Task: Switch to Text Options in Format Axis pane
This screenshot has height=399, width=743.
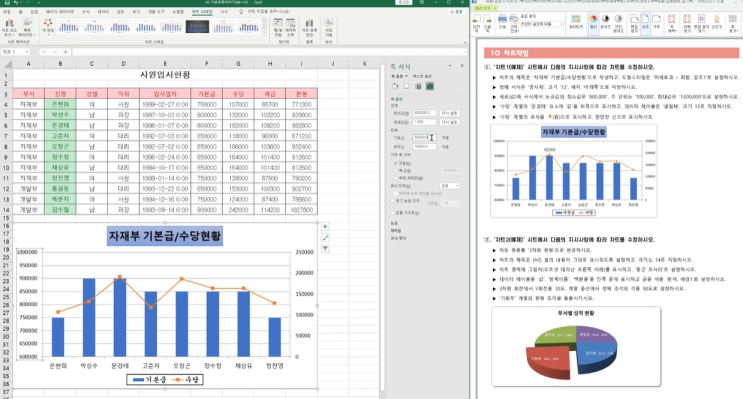Action: (422, 76)
